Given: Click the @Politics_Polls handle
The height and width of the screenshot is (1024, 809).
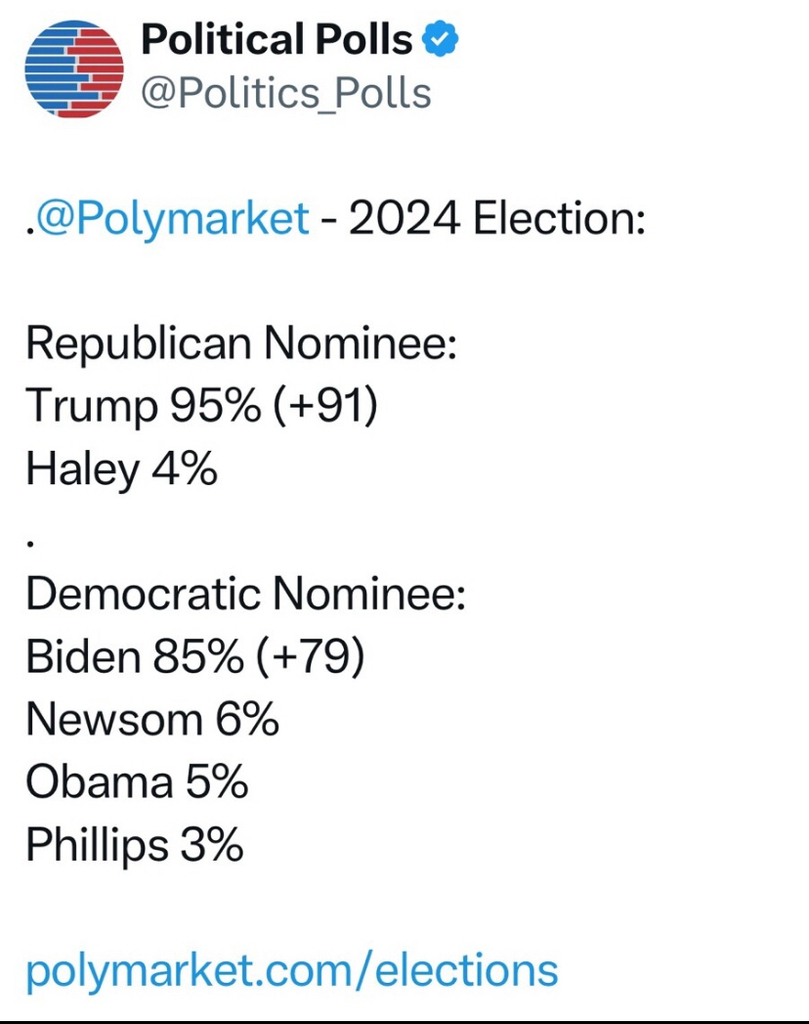Looking at the screenshot, I should pyautogui.click(x=286, y=93).
